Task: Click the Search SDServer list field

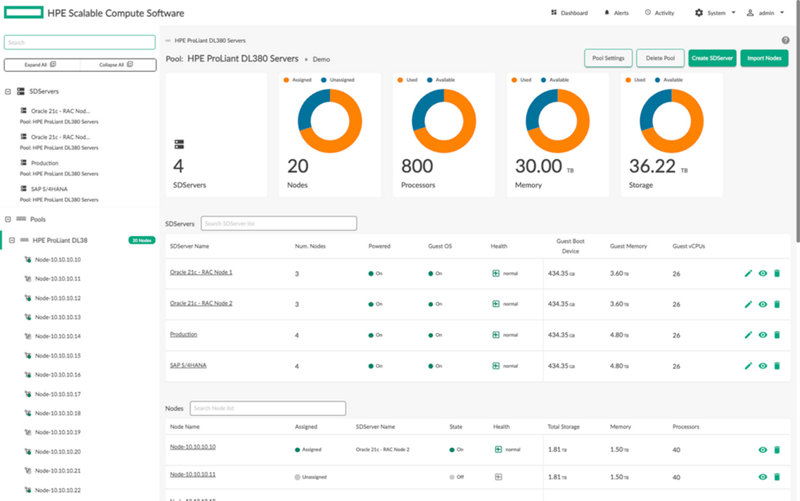Action: [279, 223]
